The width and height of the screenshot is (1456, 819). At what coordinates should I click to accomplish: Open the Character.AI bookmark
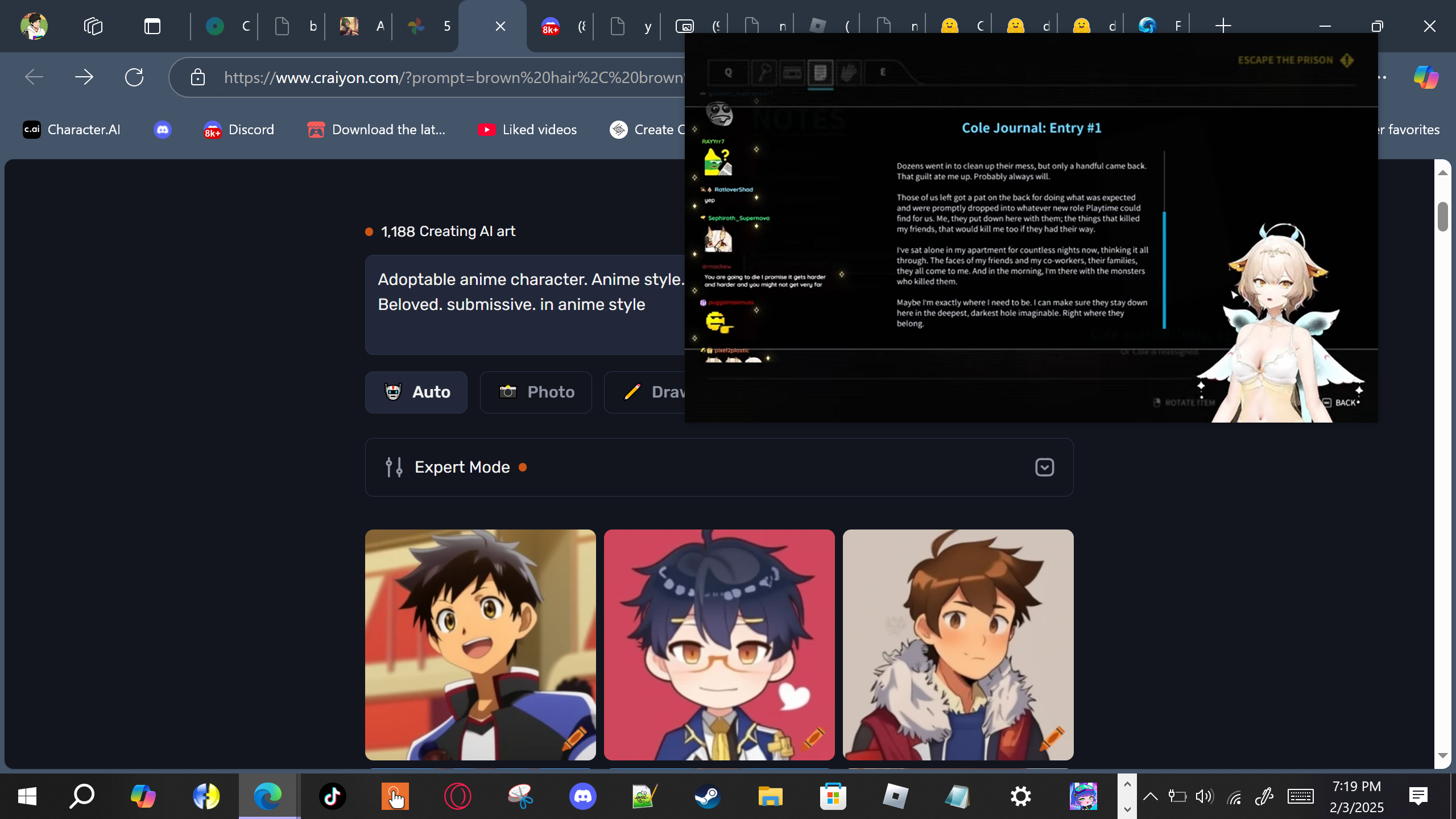(x=72, y=130)
